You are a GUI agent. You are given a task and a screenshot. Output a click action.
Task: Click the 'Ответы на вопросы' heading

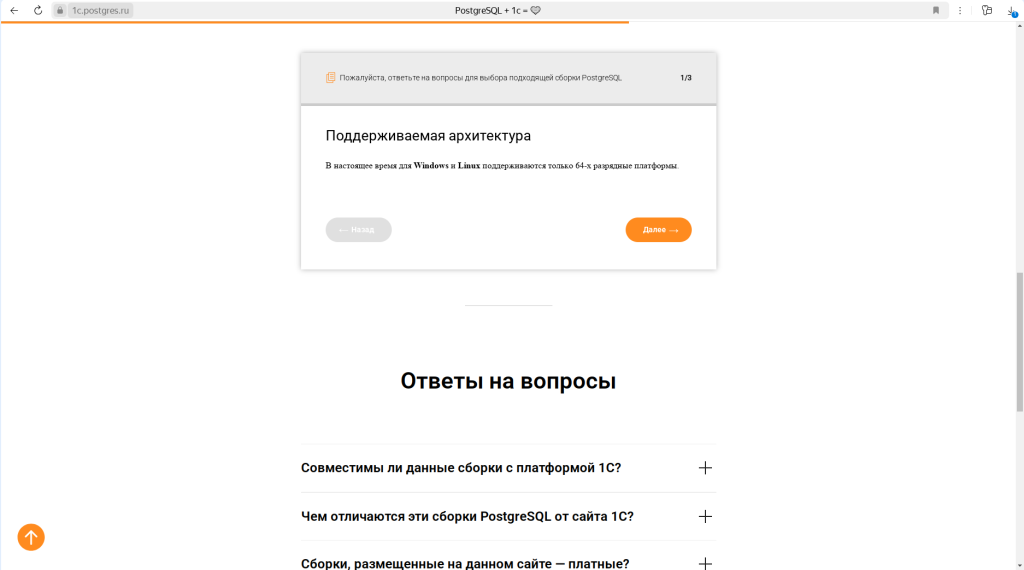(508, 381)
